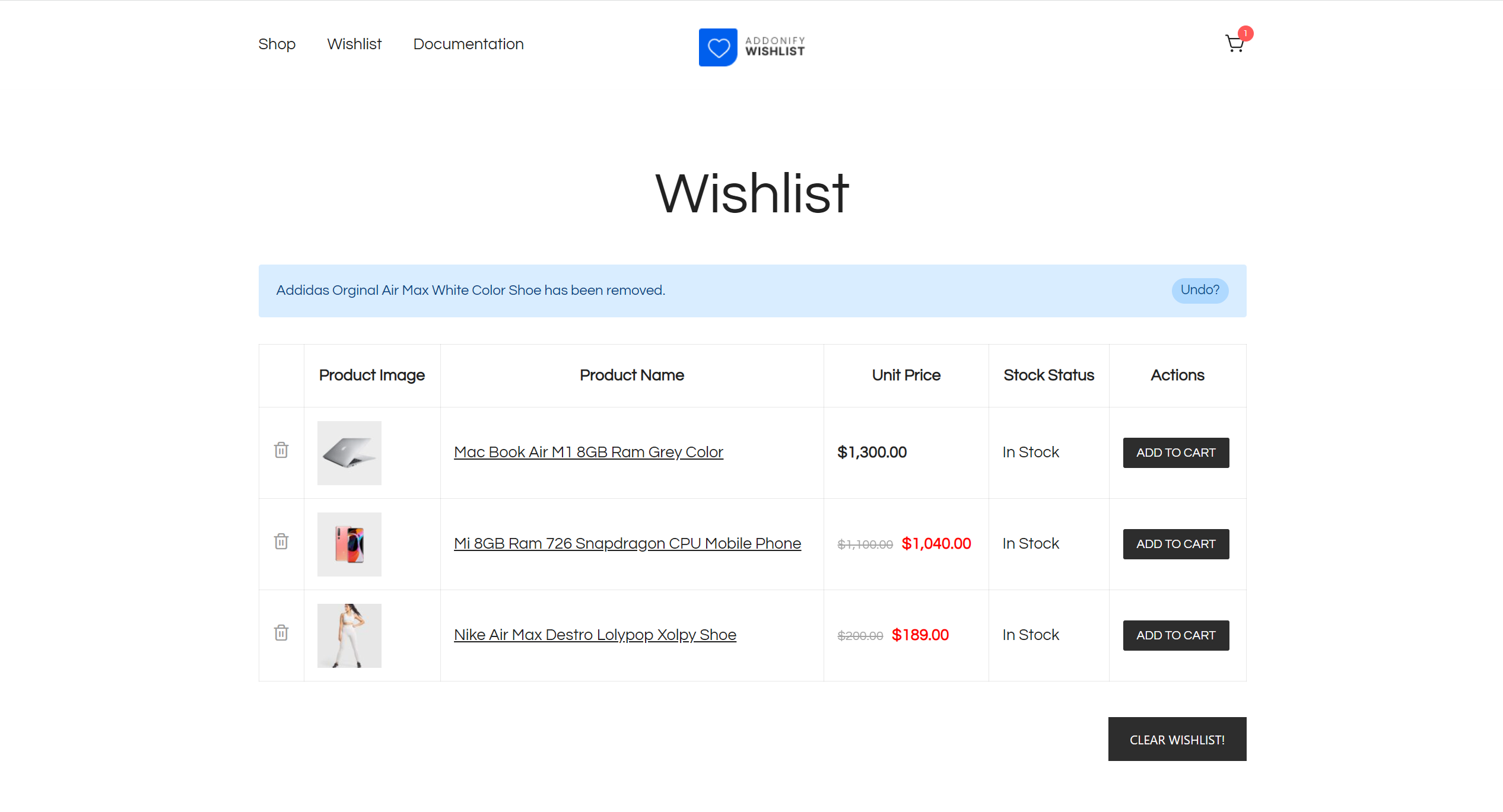Click the Product Name column header

632,375
